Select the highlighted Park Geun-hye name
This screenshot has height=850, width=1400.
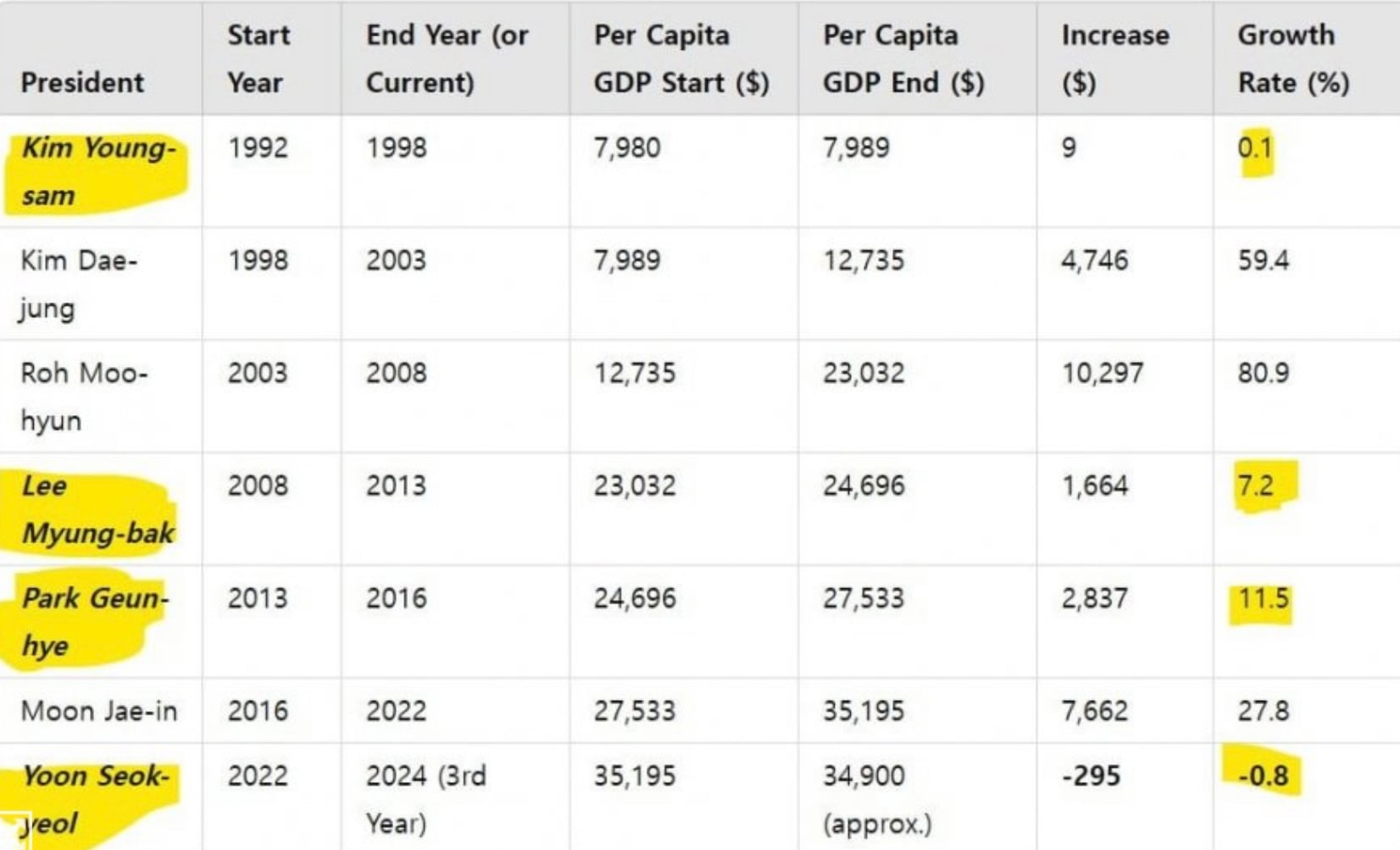pyautogui.click(x=95, y=622)
